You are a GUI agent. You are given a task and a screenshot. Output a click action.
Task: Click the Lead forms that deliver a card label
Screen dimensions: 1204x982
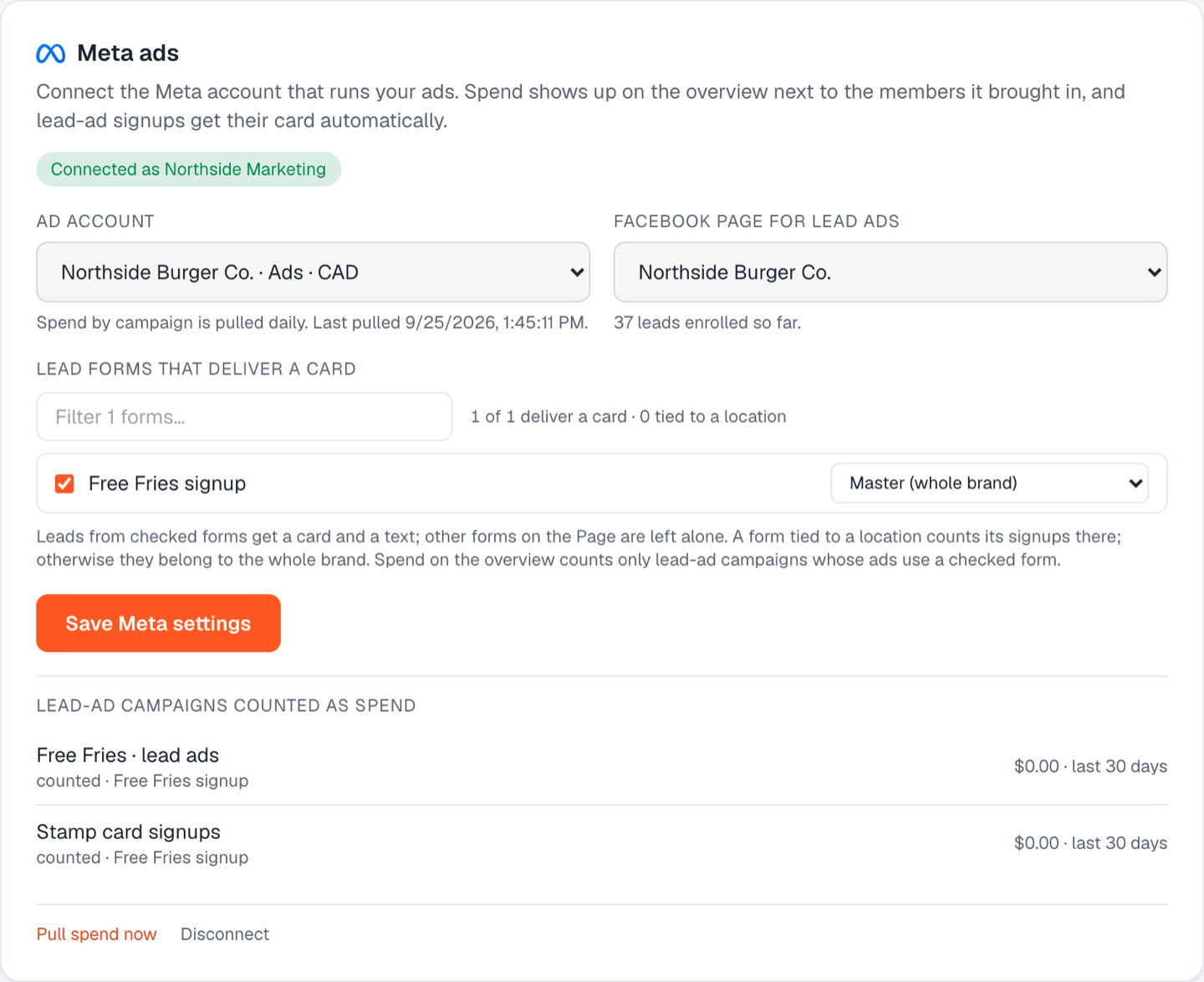pyautogui.click(x=196, y=369)
